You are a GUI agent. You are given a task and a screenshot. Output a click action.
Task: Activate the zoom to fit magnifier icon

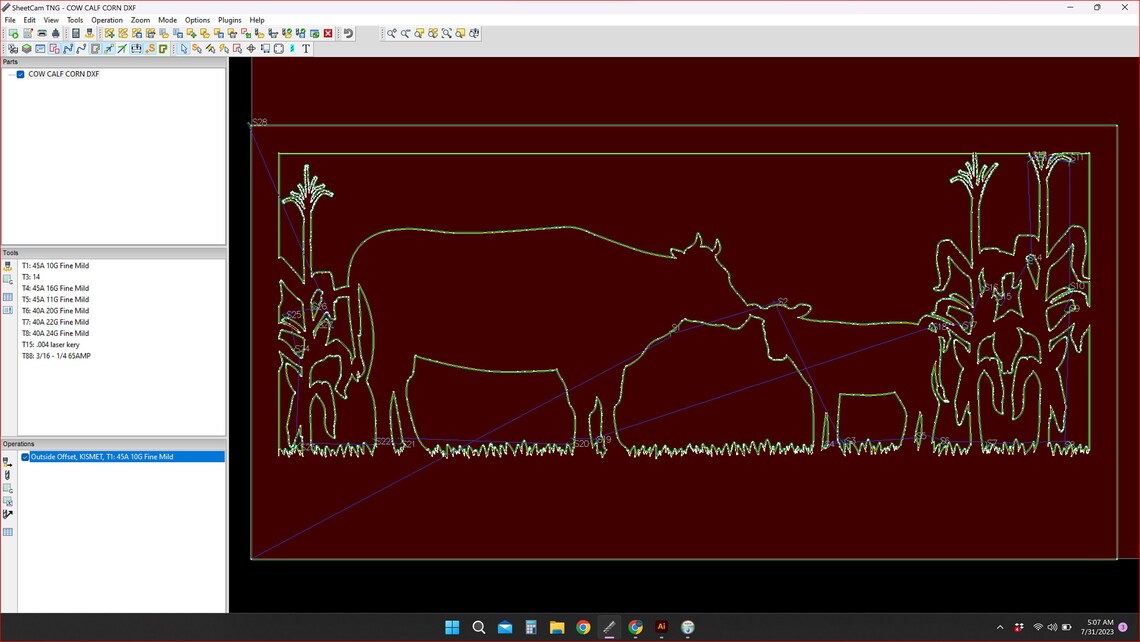445,33
